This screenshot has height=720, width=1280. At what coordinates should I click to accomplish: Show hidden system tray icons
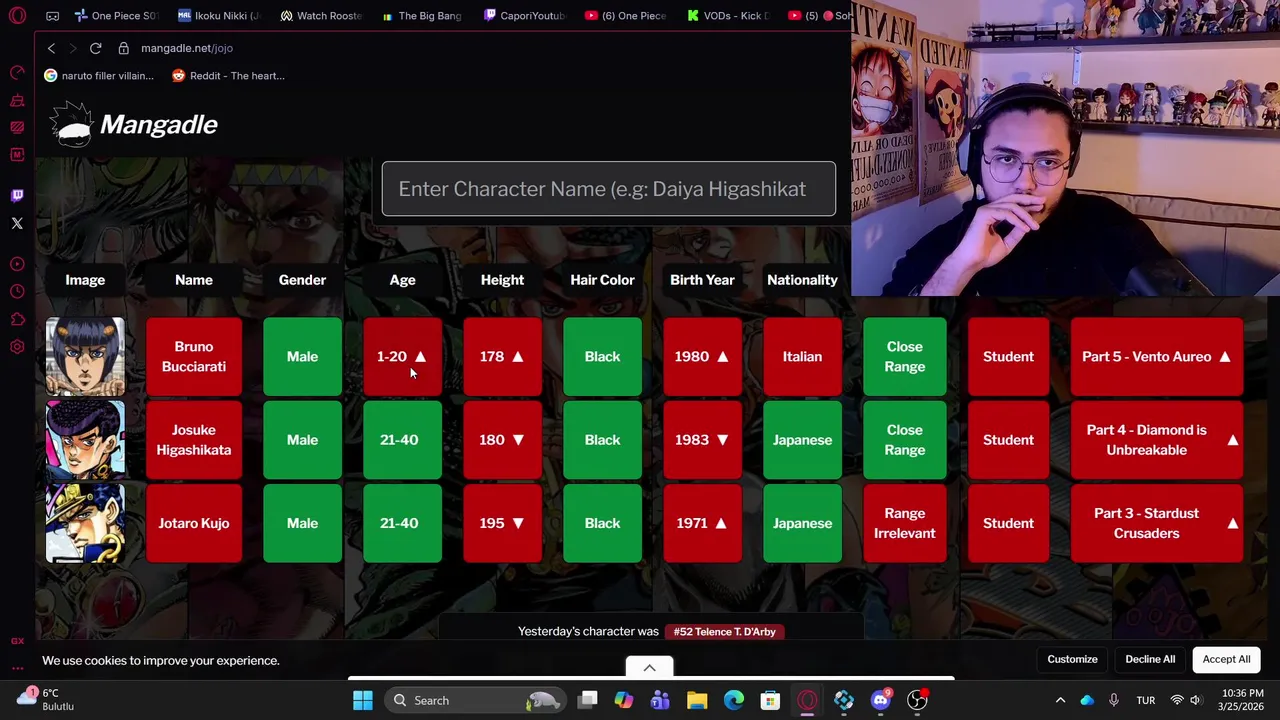point(1060,700)
